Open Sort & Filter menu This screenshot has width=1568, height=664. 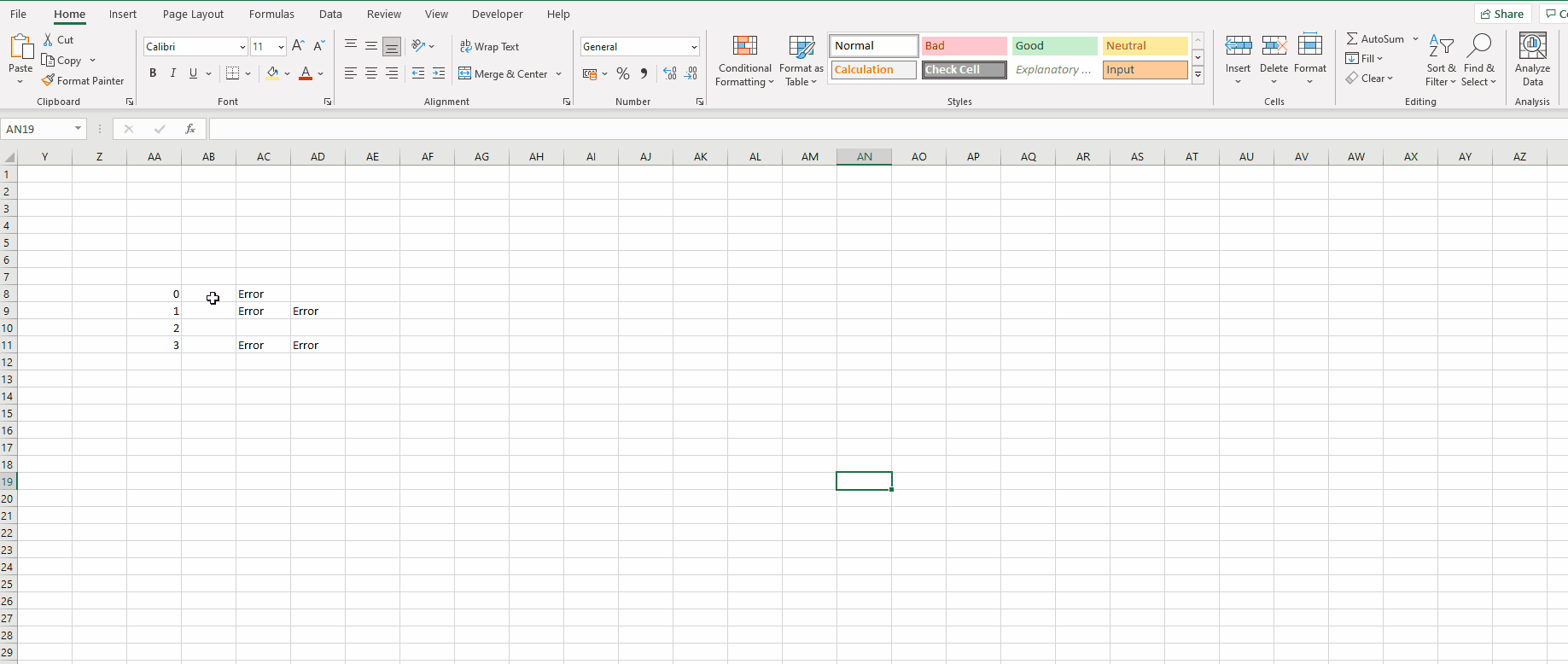1441,61
